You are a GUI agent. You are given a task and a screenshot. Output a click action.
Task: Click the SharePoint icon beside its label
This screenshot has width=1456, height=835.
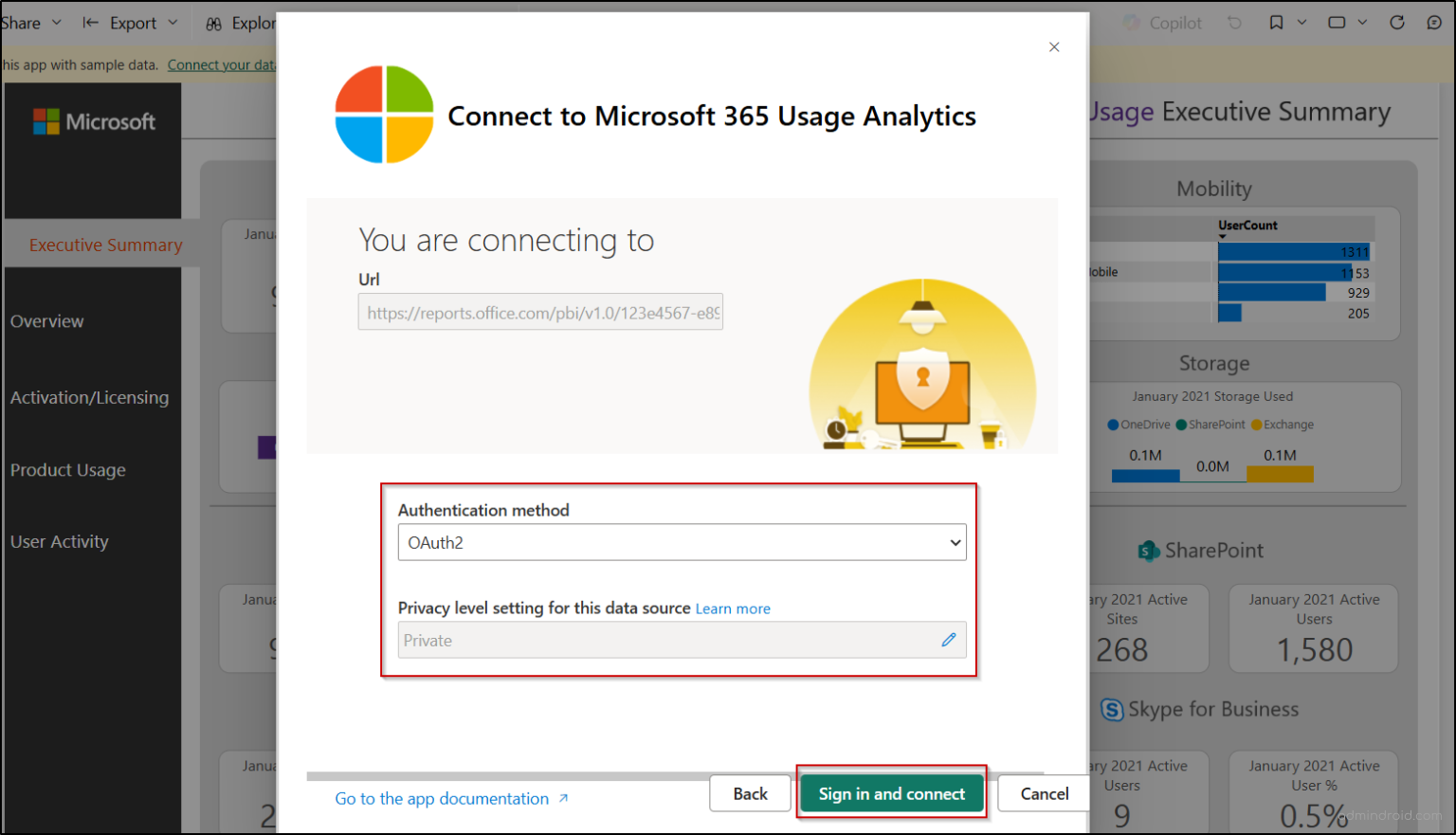pyautogui.click(x=1147, y=550)
